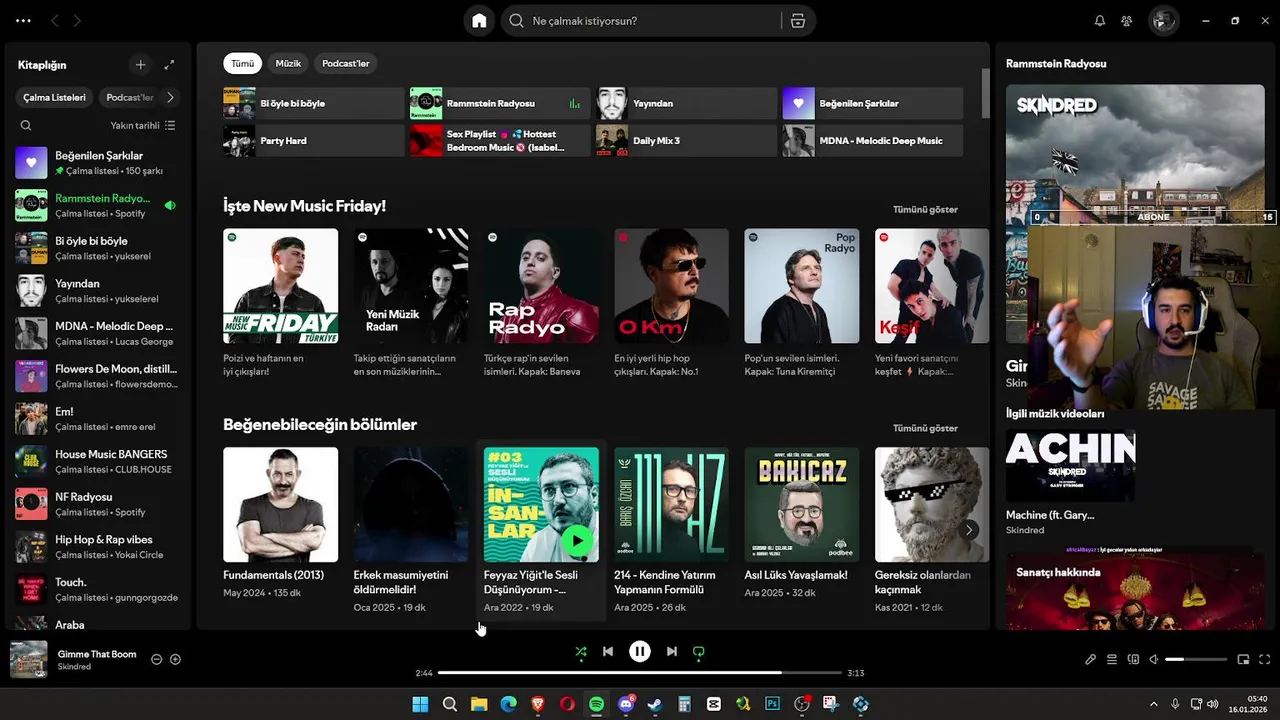Viewport: 1280px width, 720px height.
Task: Click 'Tümünü göster' for Beğenebileceğin bölümler
Action: (925, 428)
